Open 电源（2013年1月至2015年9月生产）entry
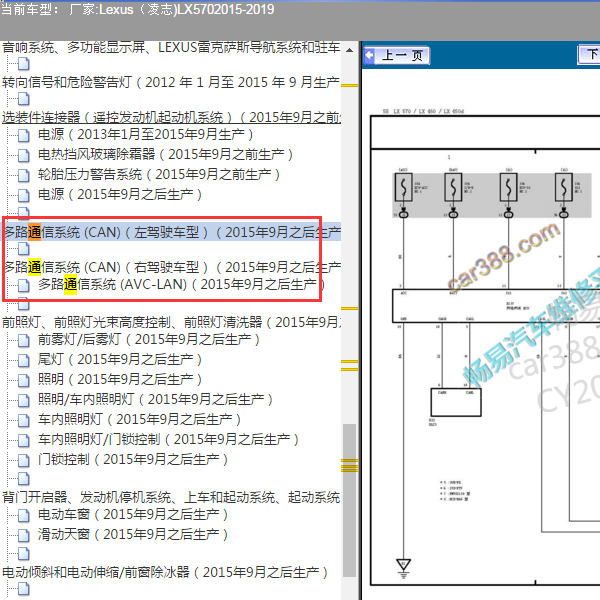 point(145,135)
